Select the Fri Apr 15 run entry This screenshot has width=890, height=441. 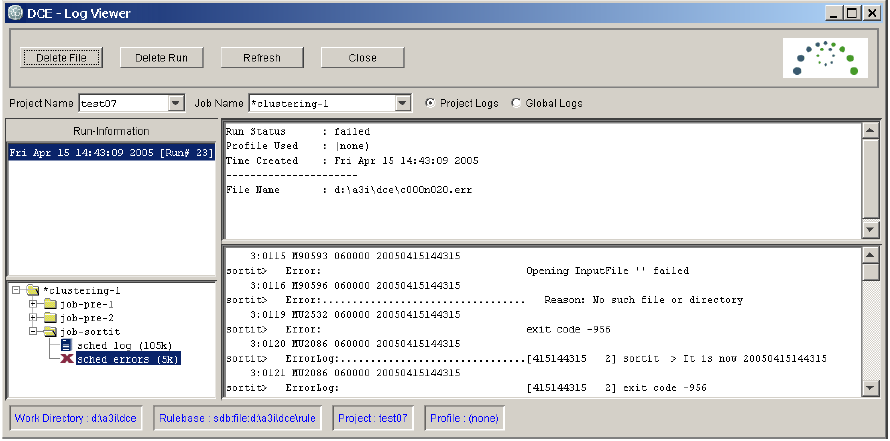click(x=110, y=153)
